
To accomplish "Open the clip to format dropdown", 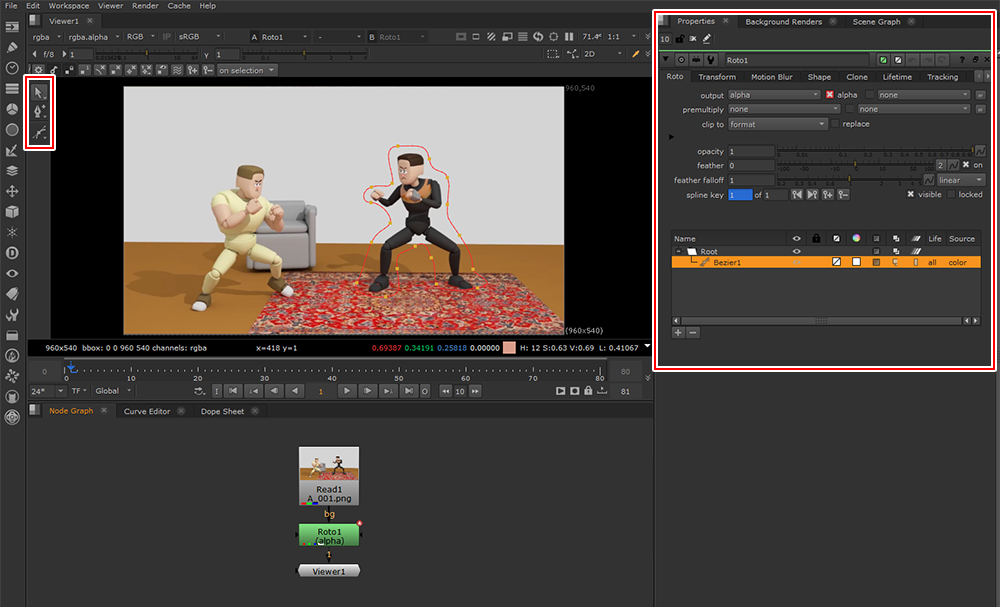I will coord(777,124).
